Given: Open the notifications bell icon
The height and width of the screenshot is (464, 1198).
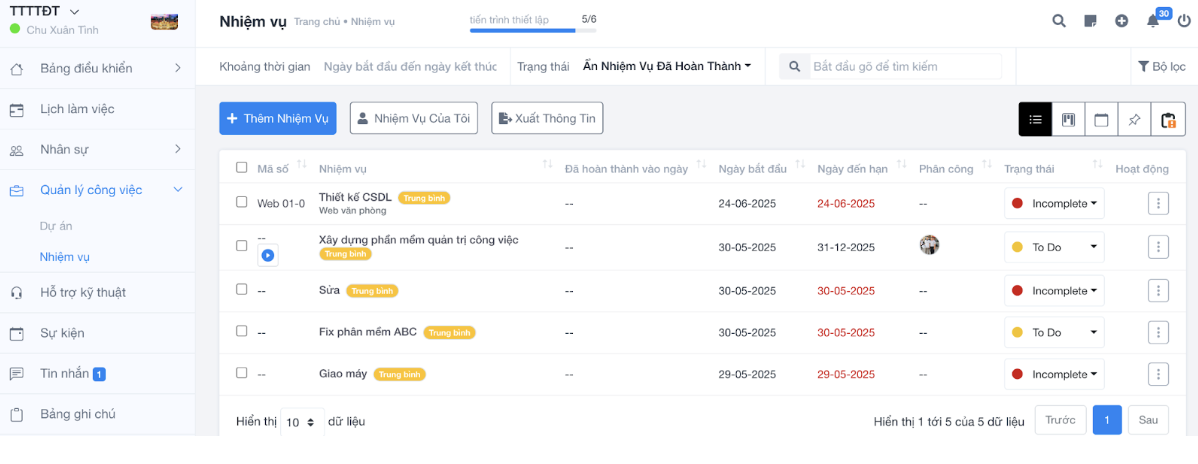Looking at the screenshot, I should click(x=1152, y=21).
